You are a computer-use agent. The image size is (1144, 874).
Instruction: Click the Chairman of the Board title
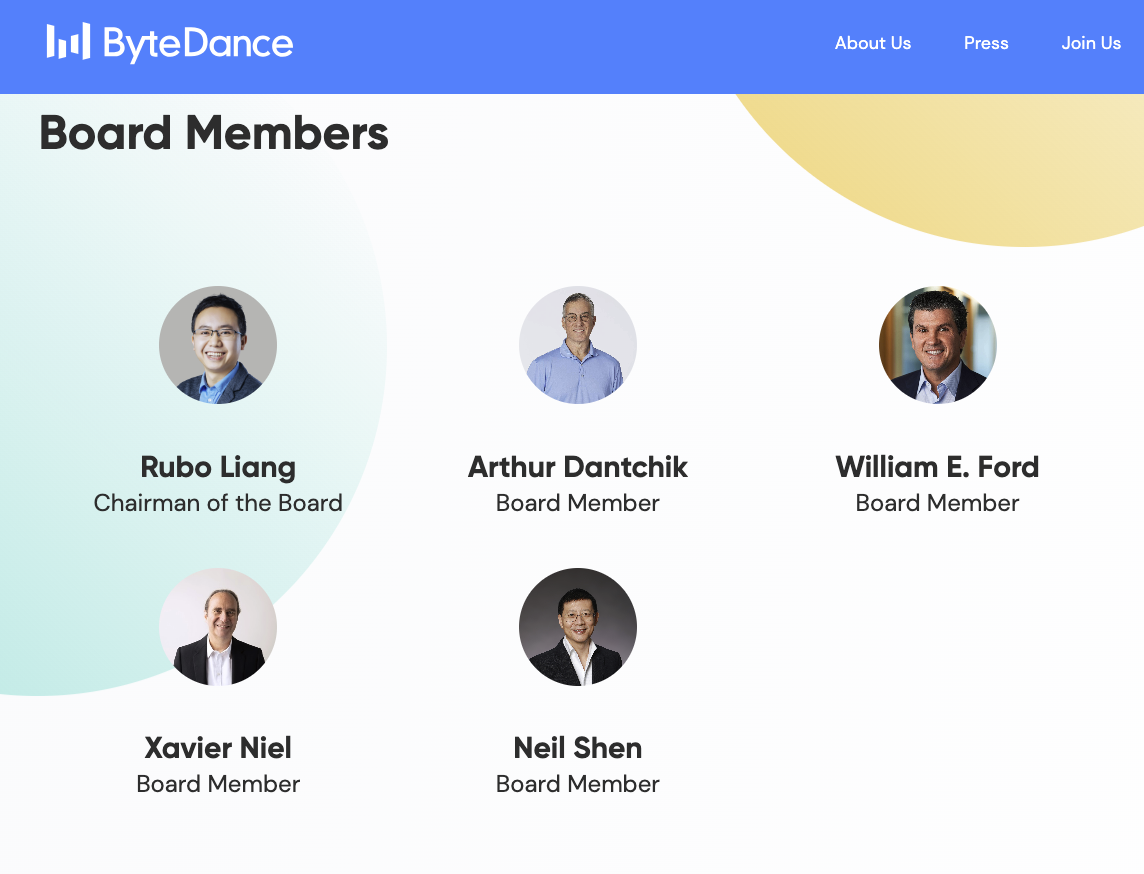pyautogui.click(x=218, y=503)
